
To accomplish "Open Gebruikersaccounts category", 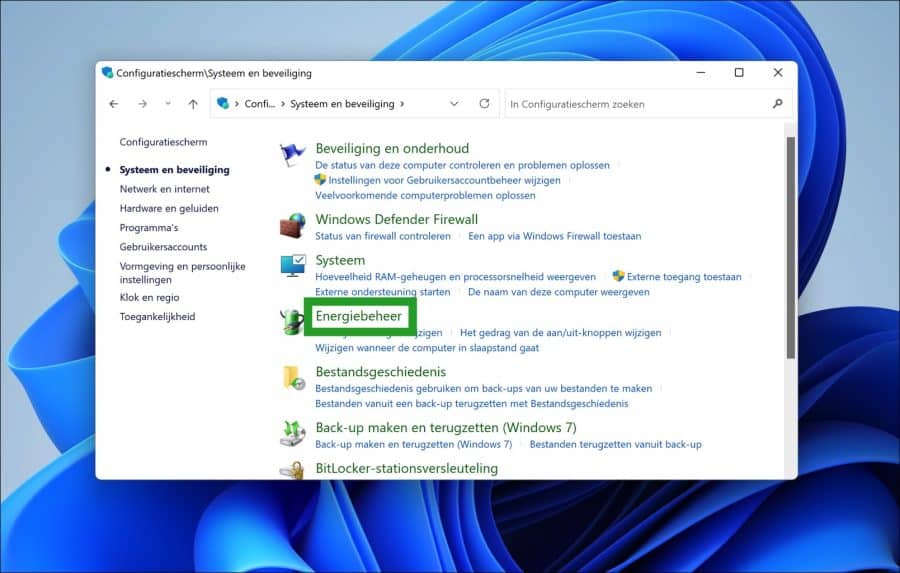I will tap(164, 247).
